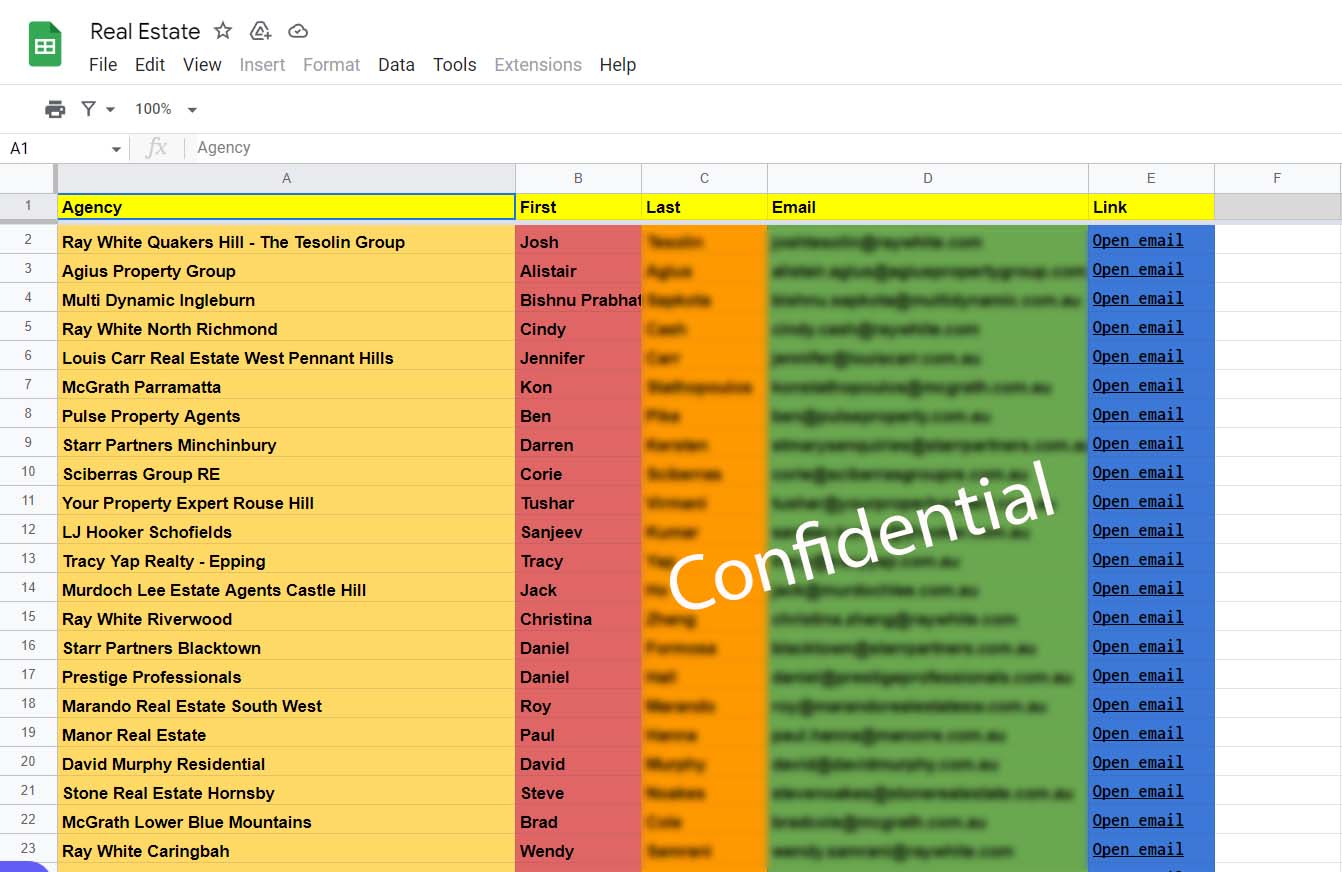Viewport: 1342px width, 872px height.
Task: Select the yellow Agency header cell
Action: (x=286, y=207)
